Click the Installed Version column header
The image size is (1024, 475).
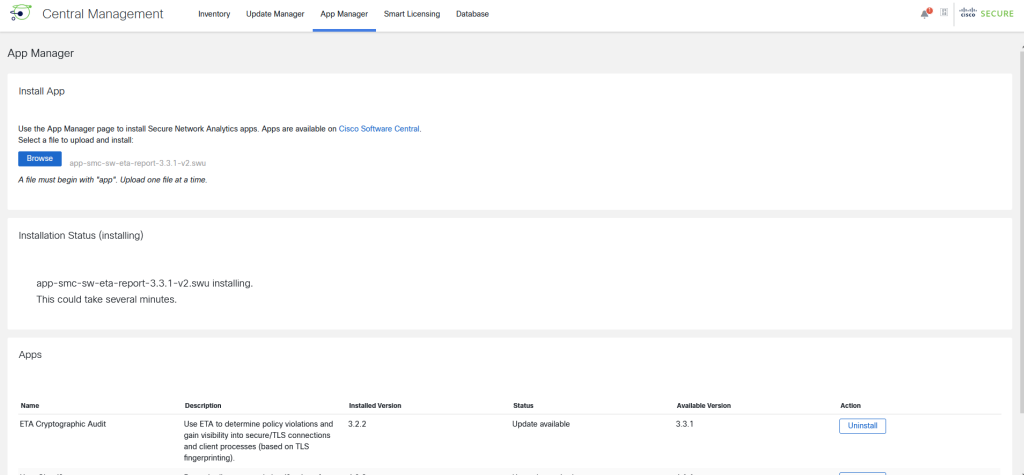click(x=375, y=406)
